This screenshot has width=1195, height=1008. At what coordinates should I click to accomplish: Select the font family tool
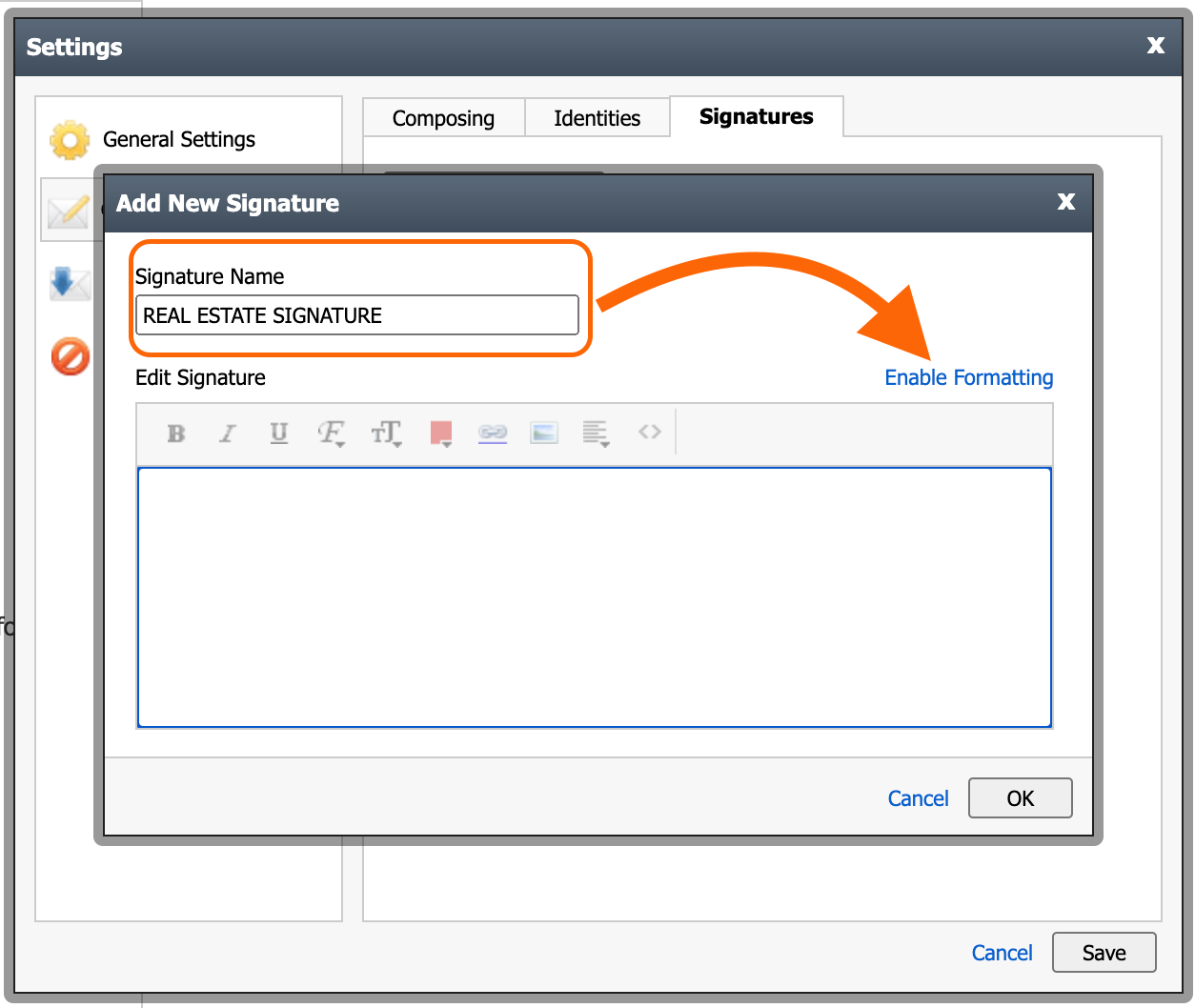[x=329, y=432]
